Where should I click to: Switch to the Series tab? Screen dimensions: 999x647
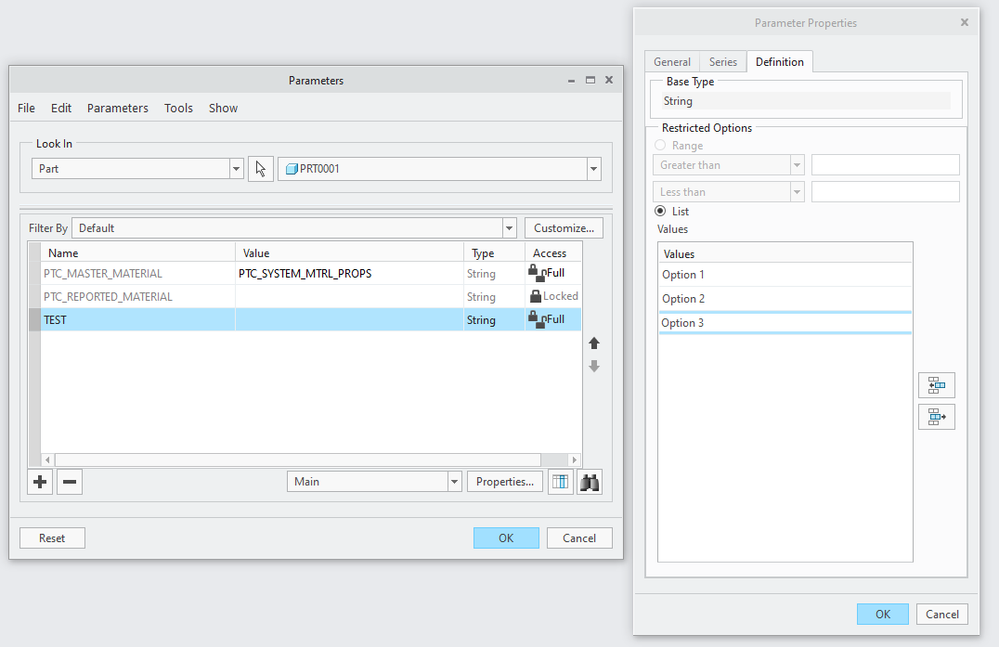(723, 62)
